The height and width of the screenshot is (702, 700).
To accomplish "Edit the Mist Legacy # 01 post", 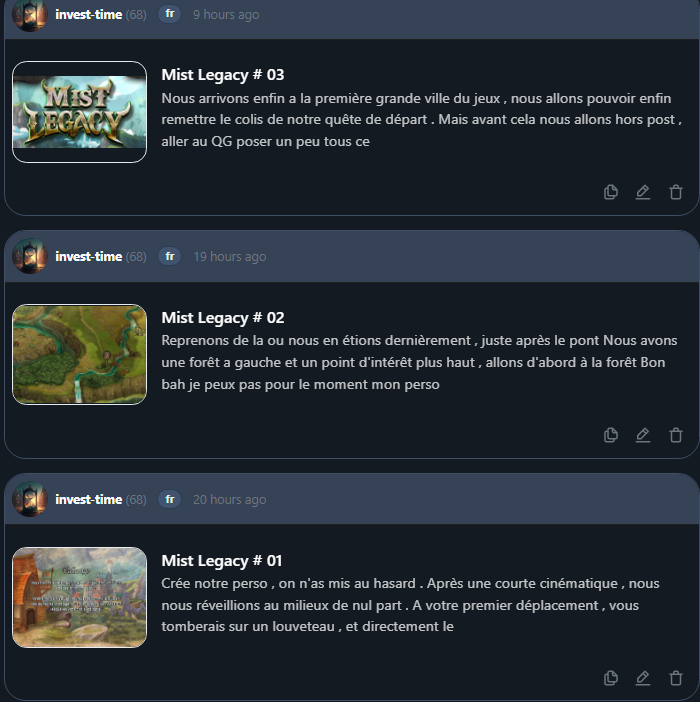I will pos(643,678).
